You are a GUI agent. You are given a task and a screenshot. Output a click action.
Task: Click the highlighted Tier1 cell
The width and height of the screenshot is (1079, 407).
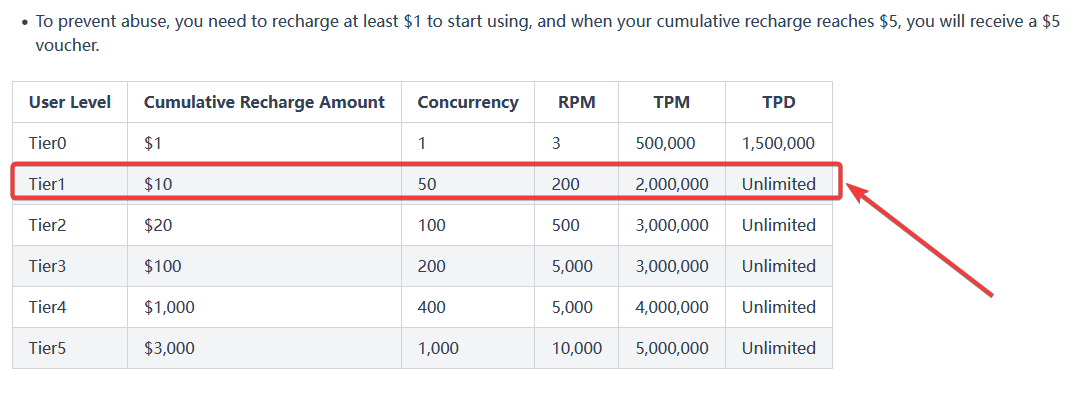(48, 184)
